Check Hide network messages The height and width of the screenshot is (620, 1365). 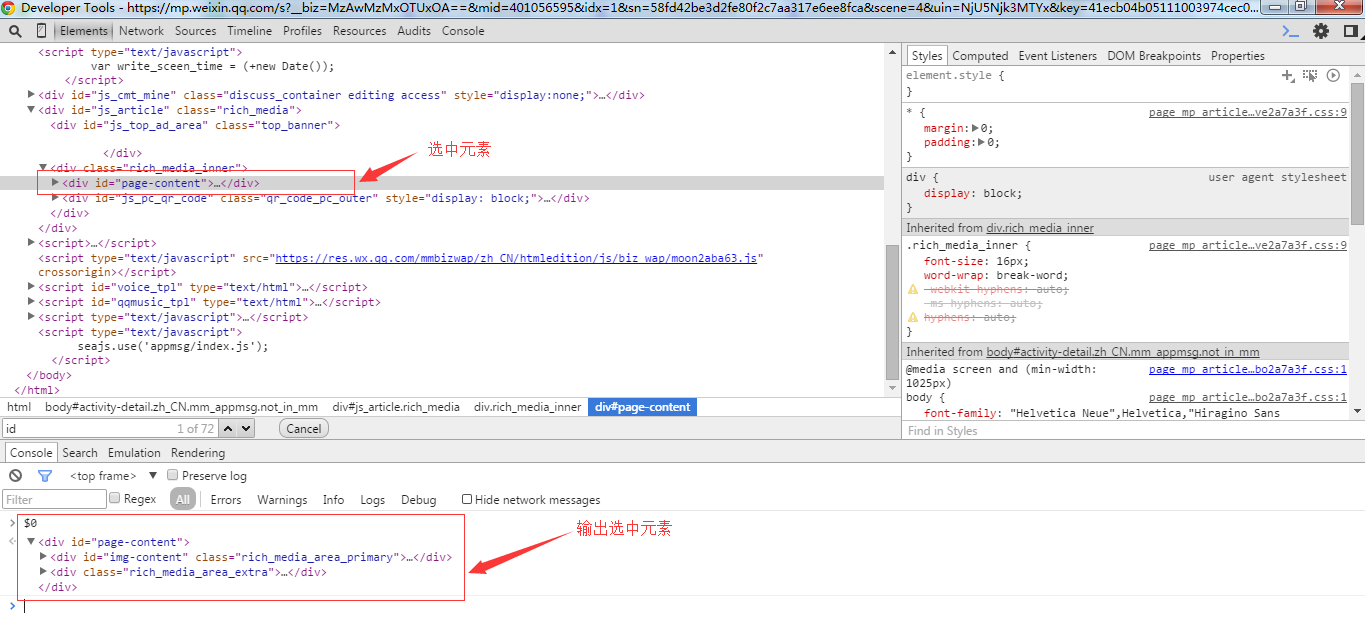click(467, 499)
